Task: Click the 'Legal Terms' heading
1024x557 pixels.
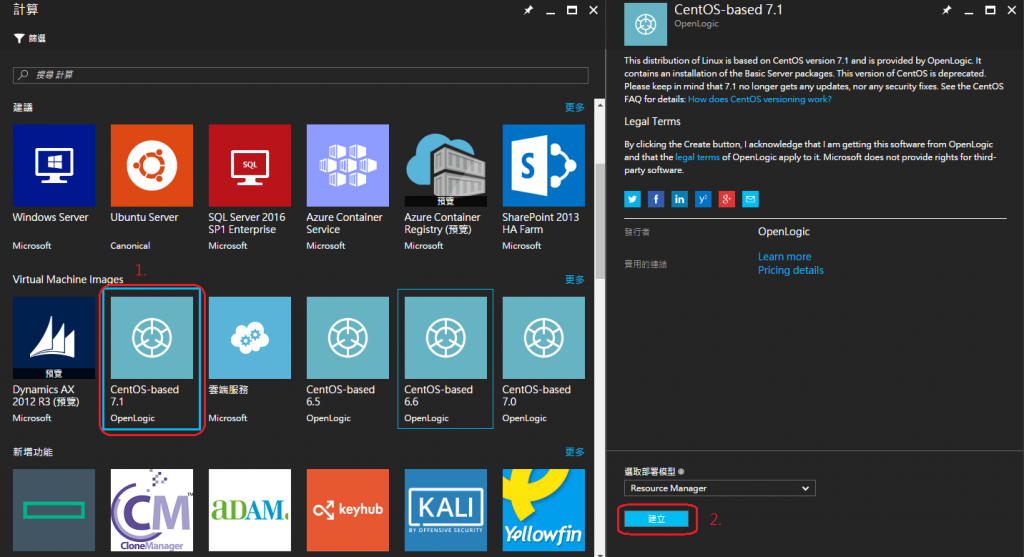Action: pyautogui.click(x=652, y=121)
